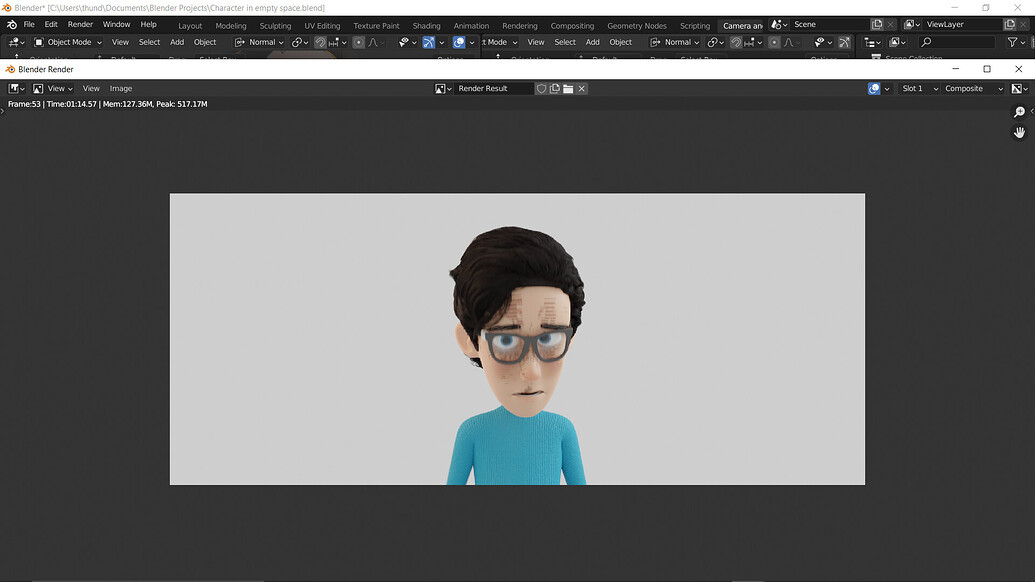The width and height of the screenshot is (1035, 582).
Task: Open the Image menu in Blender Render
Action: 121,88
